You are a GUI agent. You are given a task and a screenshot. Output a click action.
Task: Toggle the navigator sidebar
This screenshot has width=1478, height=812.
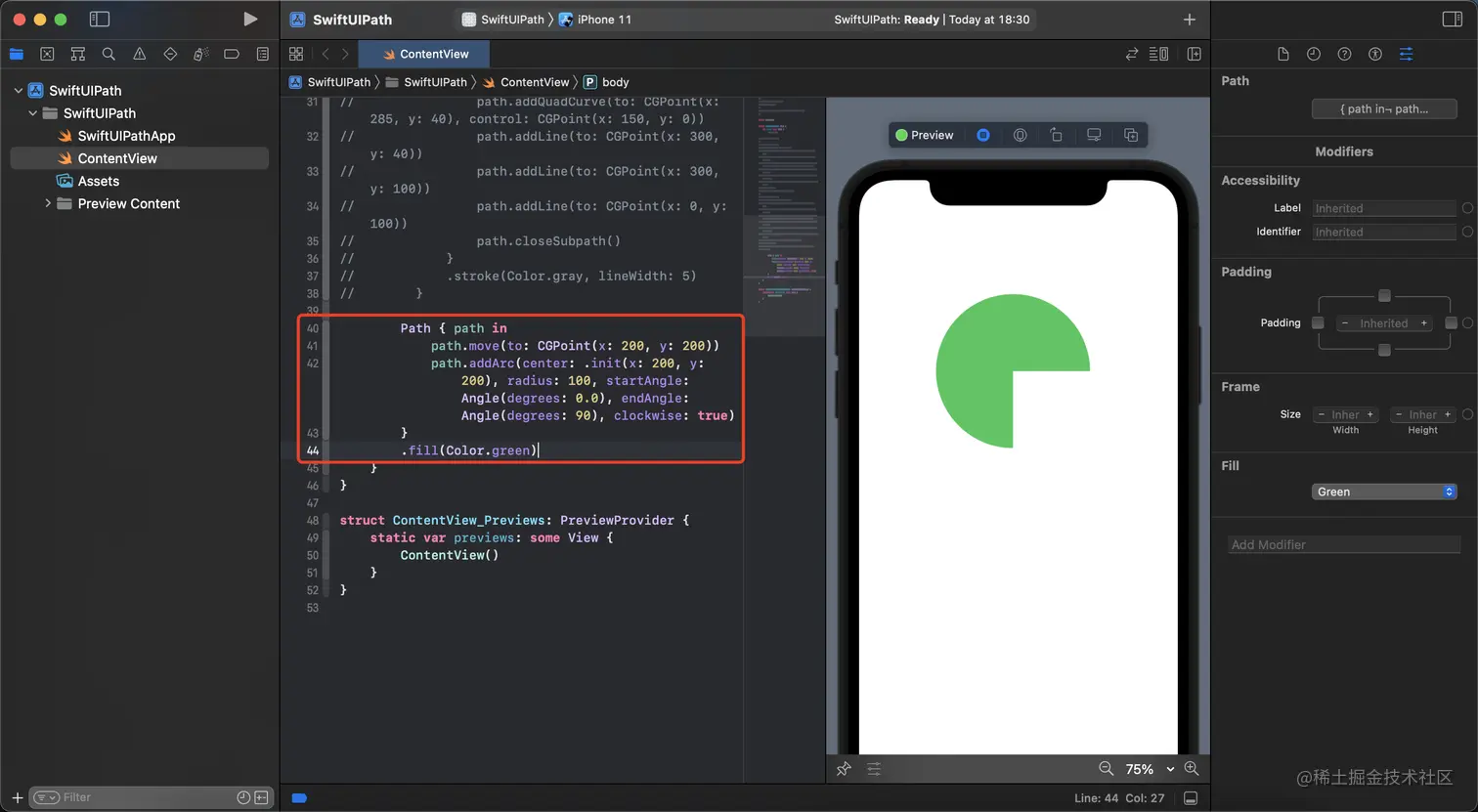tap(99, 20)
